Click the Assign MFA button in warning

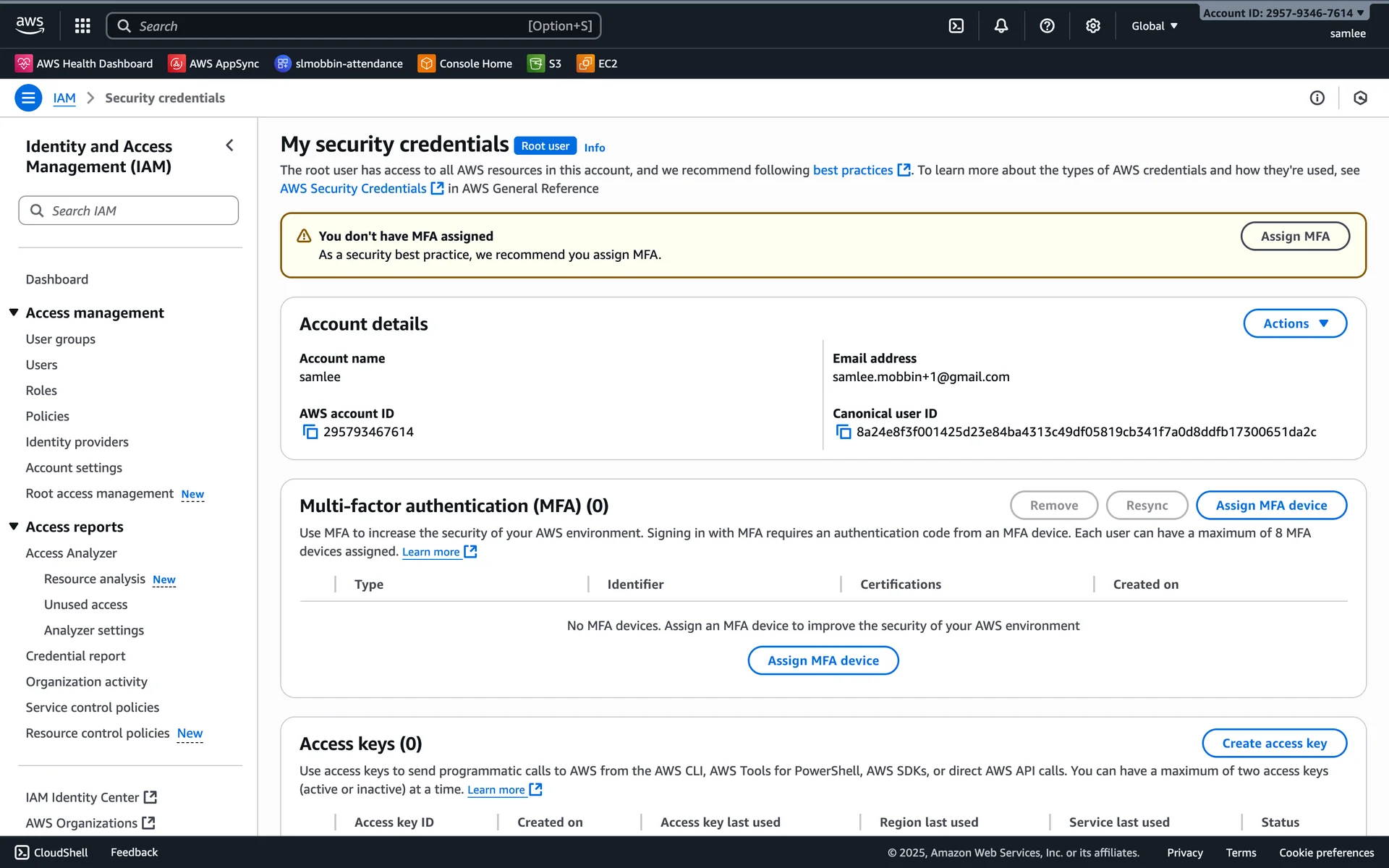(x=1294, y=236)
